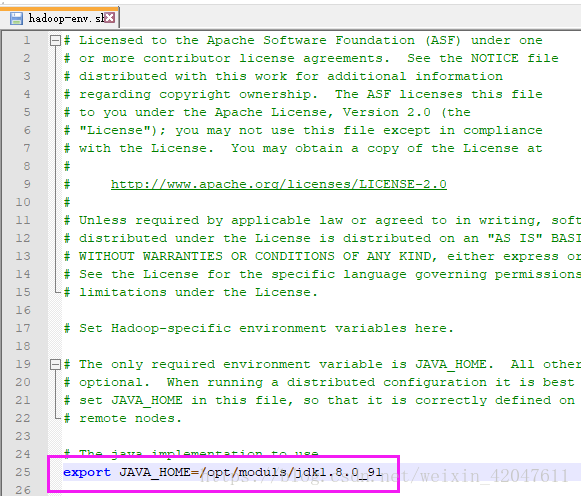The height and width of the screenshot is (496, 581).
Task: Click 'with the License.' on line 7
Action: (146, 148)
